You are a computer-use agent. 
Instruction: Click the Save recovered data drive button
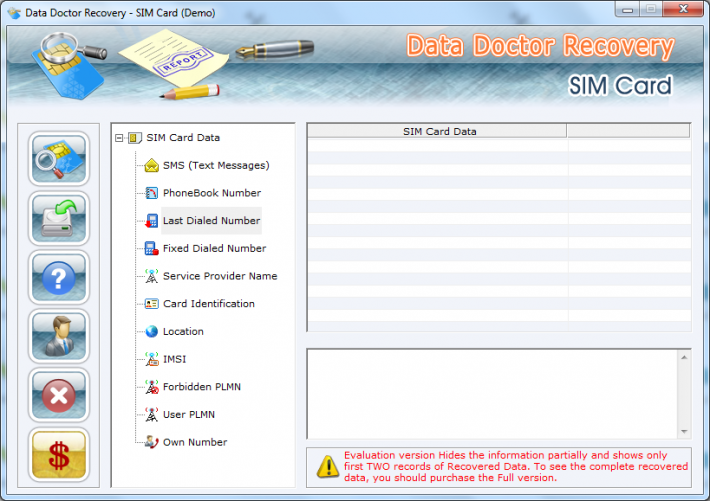59,218
